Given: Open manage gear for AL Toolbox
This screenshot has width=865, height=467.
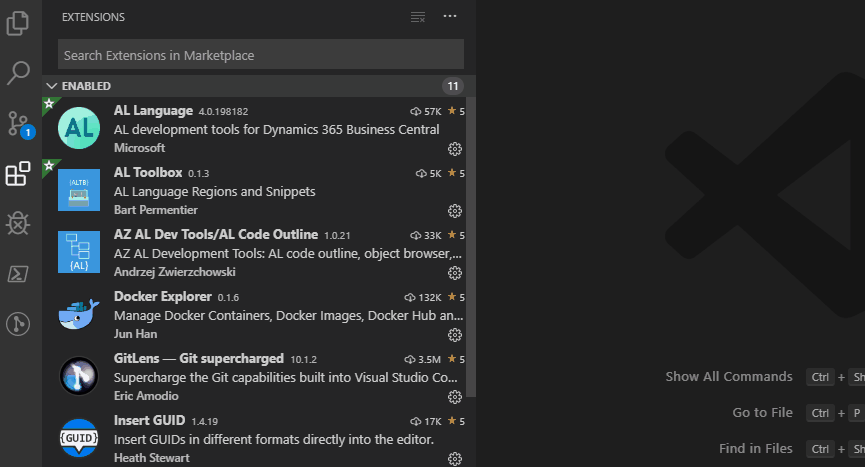Looking at the screenshot, I should tap(455, 211).
